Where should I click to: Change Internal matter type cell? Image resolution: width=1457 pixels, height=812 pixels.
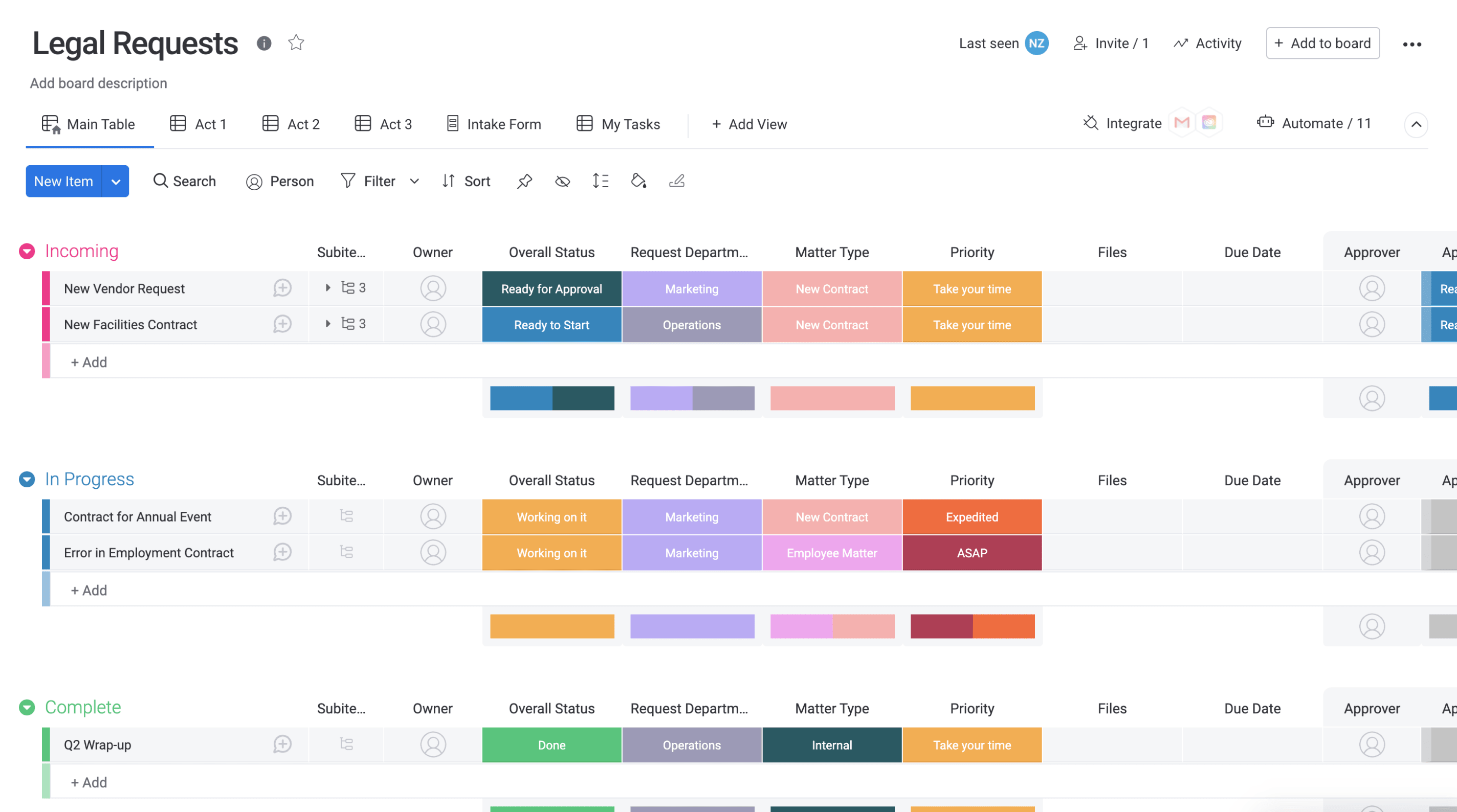pos(831,746)
